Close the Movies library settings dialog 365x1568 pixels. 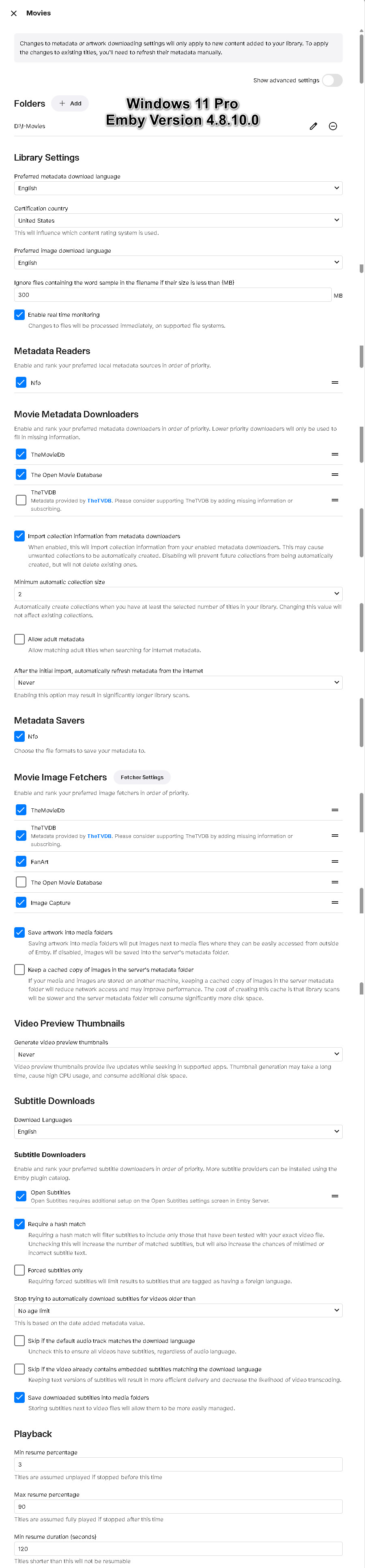point(14,13)
